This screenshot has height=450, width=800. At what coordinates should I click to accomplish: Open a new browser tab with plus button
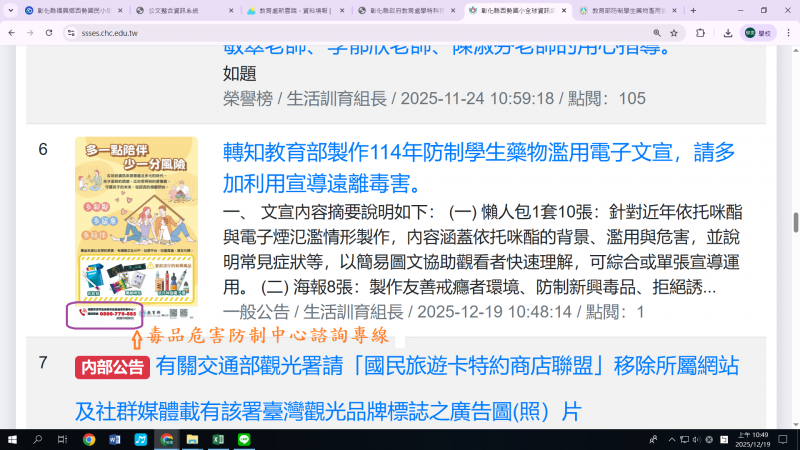(700, 10)
